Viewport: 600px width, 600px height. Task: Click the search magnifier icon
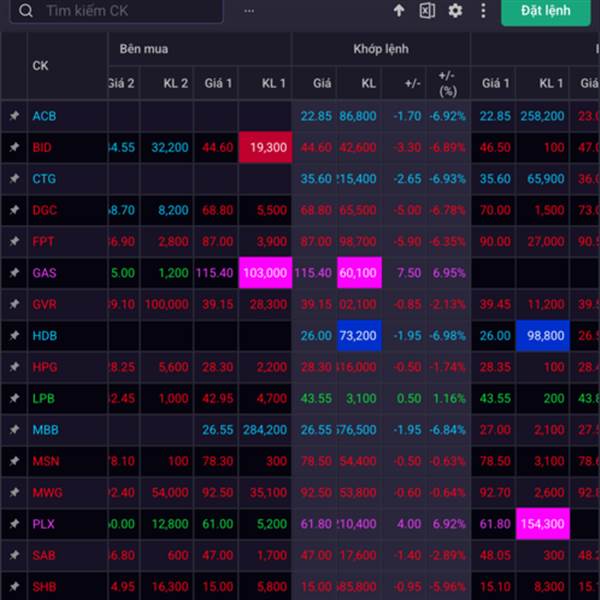coord(26,11)
